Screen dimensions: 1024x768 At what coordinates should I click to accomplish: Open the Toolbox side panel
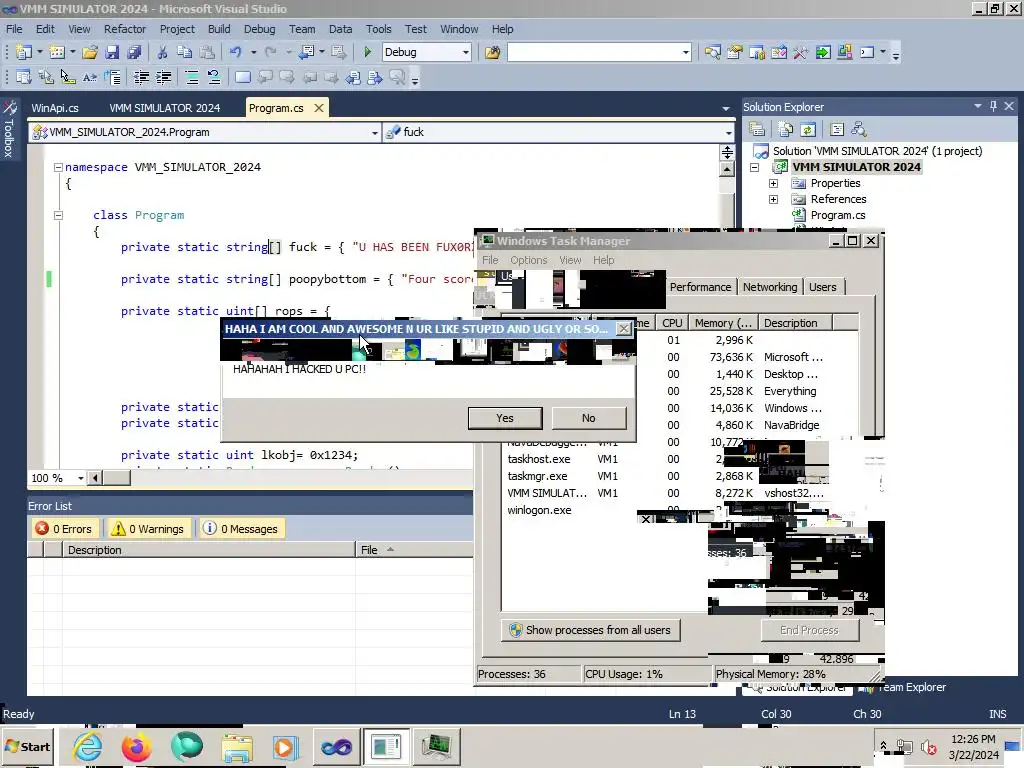pyautogui.click(x=9, y=129)
